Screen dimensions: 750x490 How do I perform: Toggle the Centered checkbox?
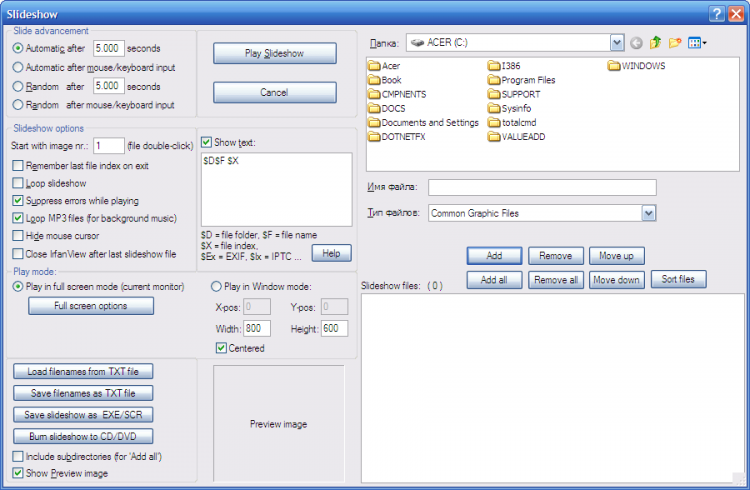221,348
